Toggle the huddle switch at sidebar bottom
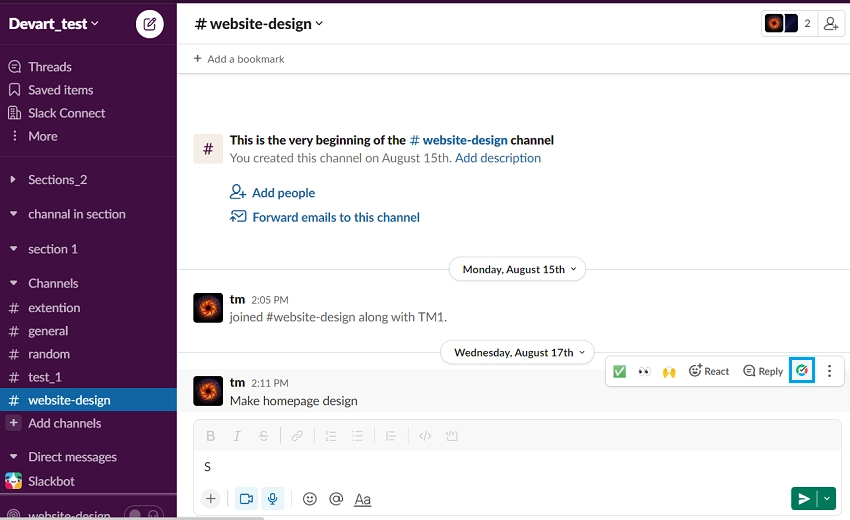 click(x=144, y=513)
